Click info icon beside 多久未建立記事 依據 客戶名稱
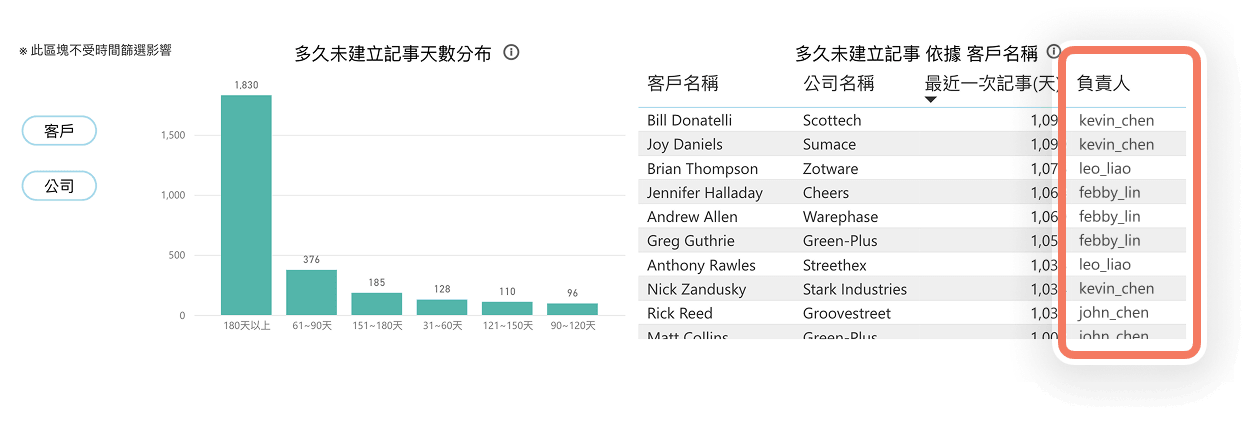This screenshot has height=421, width=1255. (1053, 51)
